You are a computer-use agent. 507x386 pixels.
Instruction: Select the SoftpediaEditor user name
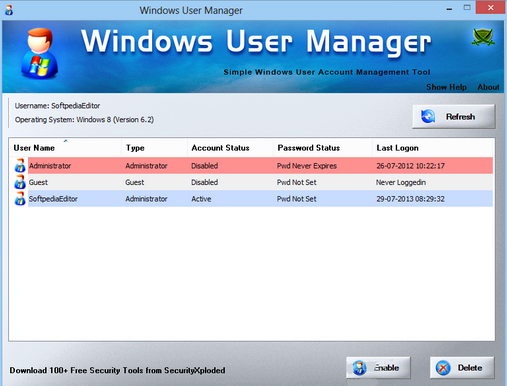click(x=53, y=199)
